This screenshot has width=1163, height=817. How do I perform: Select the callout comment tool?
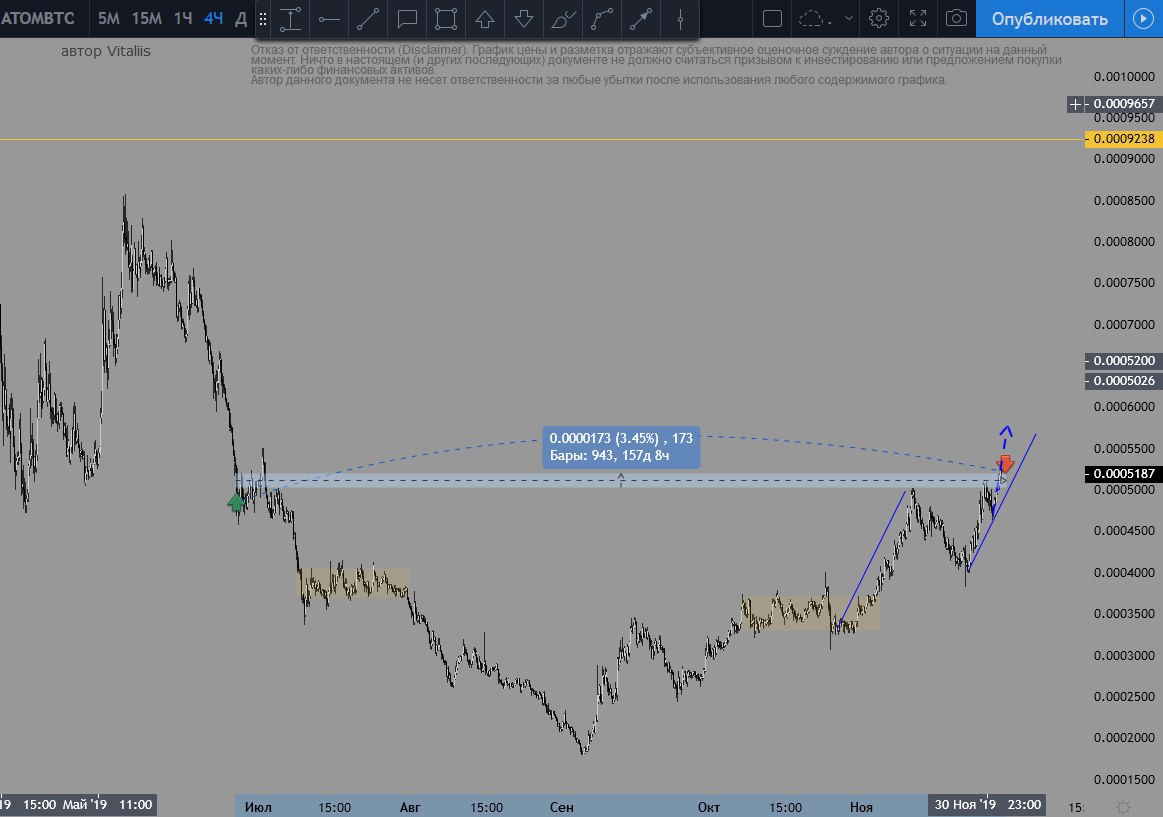(x=407, y=19)
